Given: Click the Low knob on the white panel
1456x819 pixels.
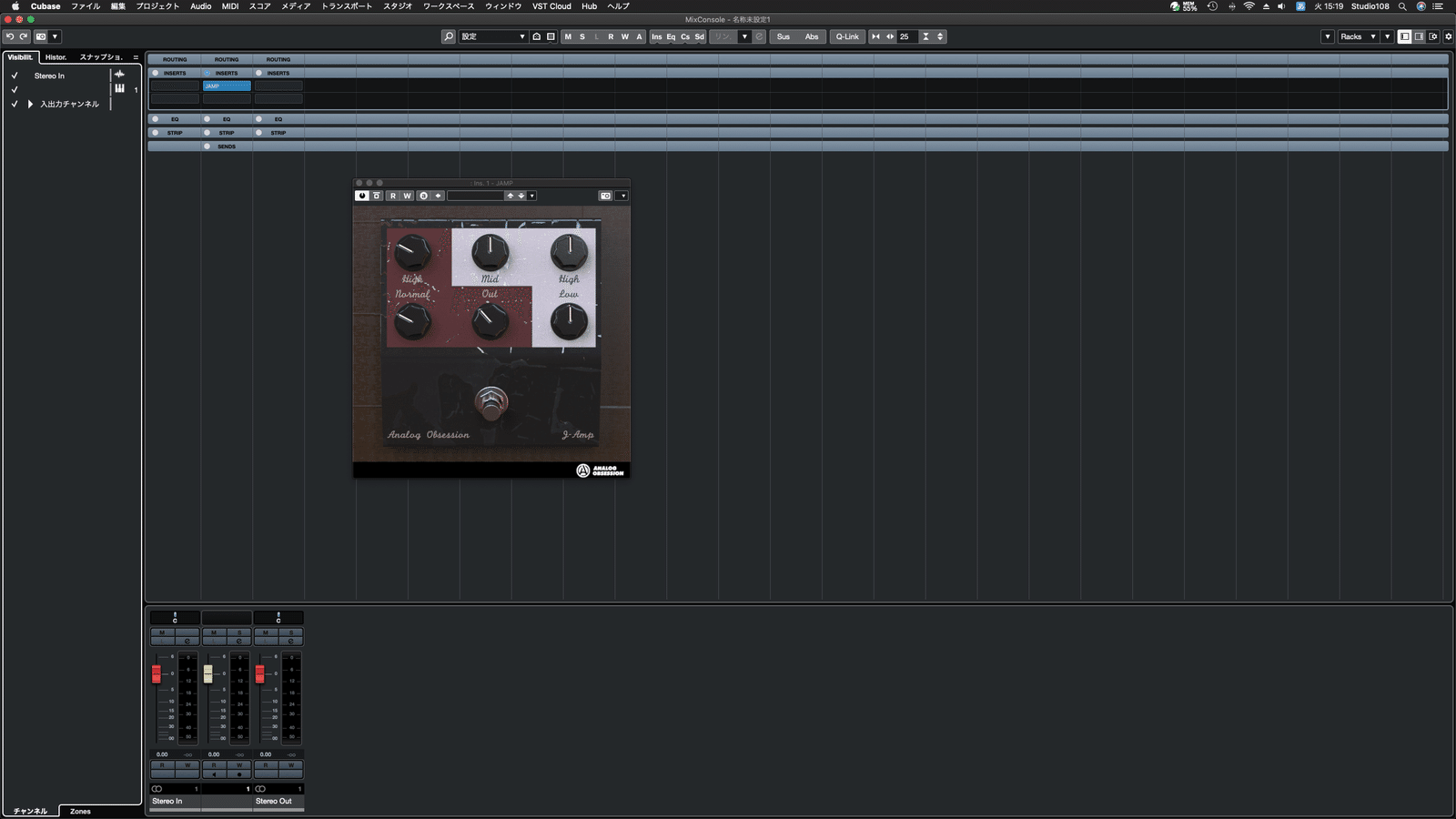Looking at the screenshot, I should pyautogui.click(x=569, y=321).
